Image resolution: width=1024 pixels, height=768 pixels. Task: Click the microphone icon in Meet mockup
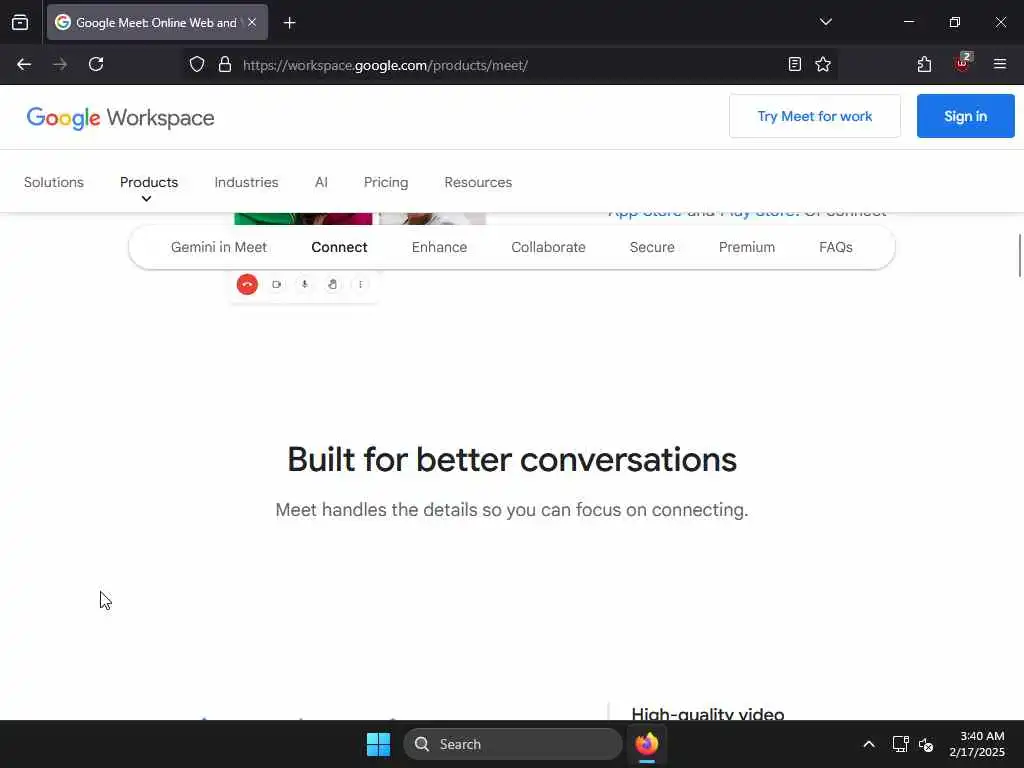(304, 285)
